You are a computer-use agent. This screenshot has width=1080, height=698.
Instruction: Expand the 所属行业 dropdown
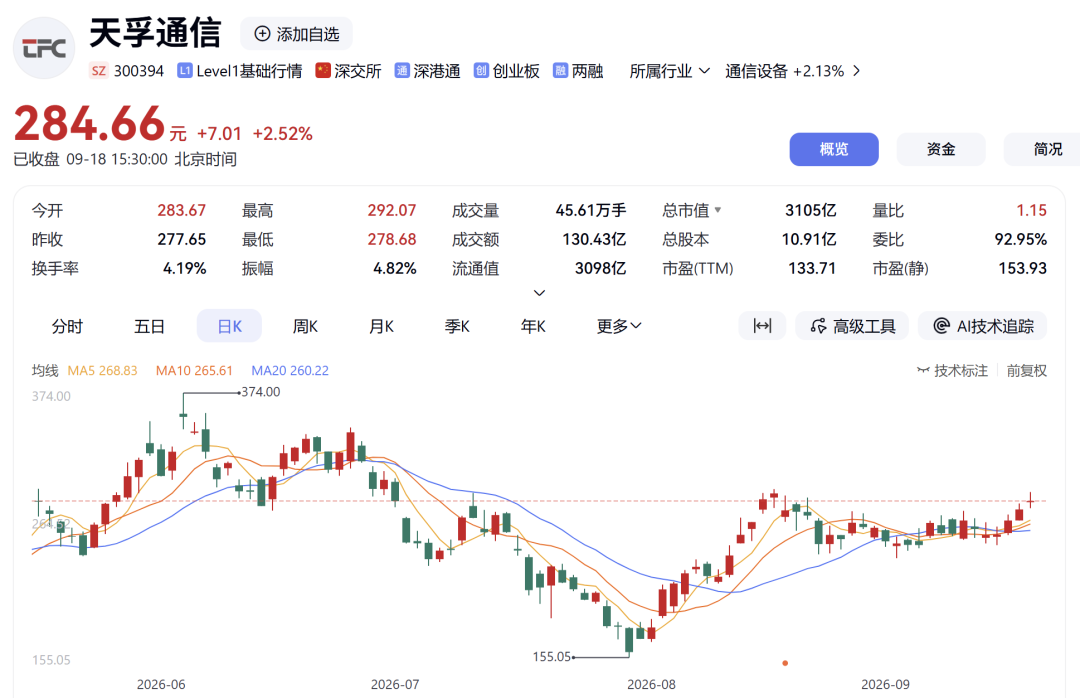pyautogui.click(x=669, y=71)
